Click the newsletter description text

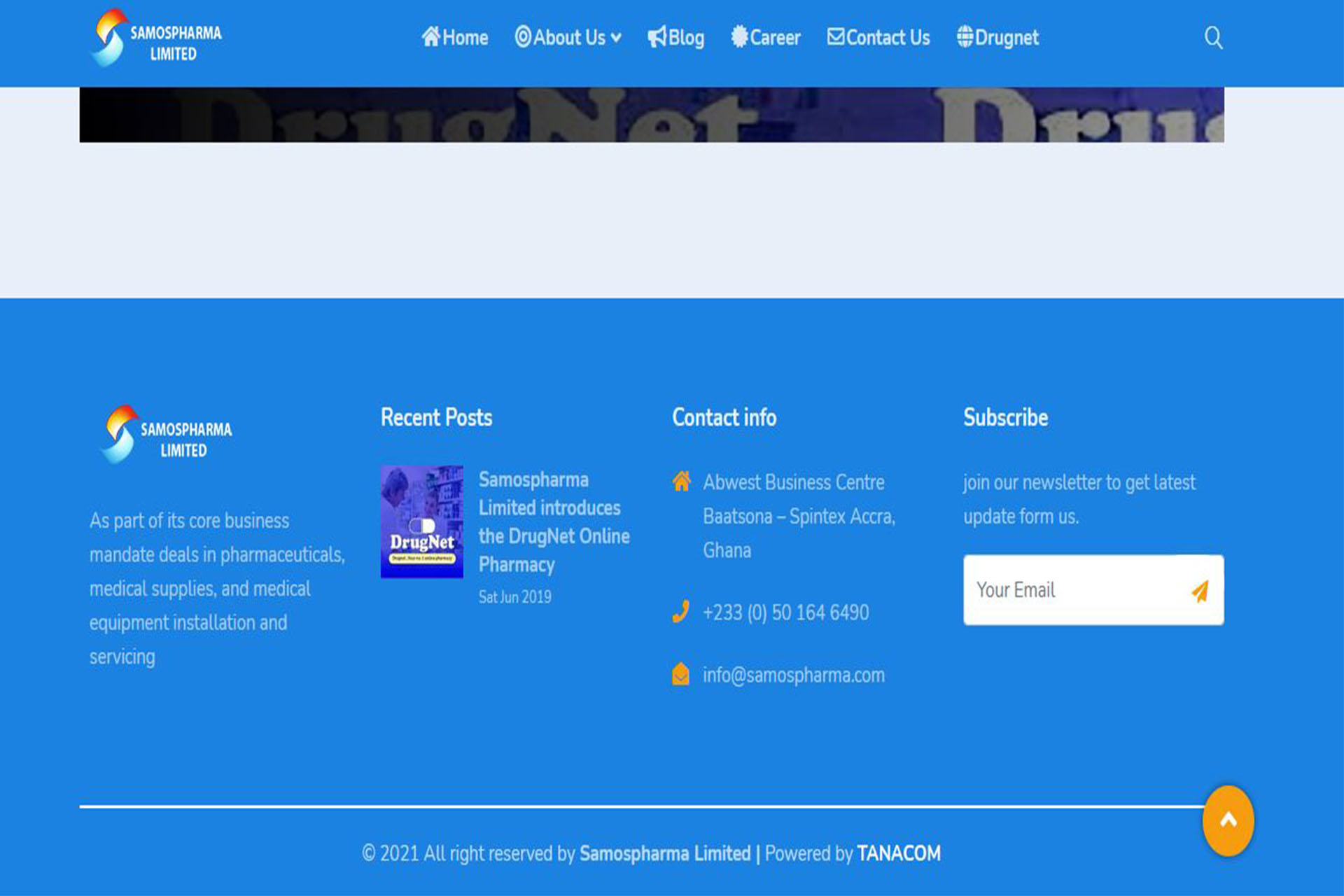(1079, 500)
